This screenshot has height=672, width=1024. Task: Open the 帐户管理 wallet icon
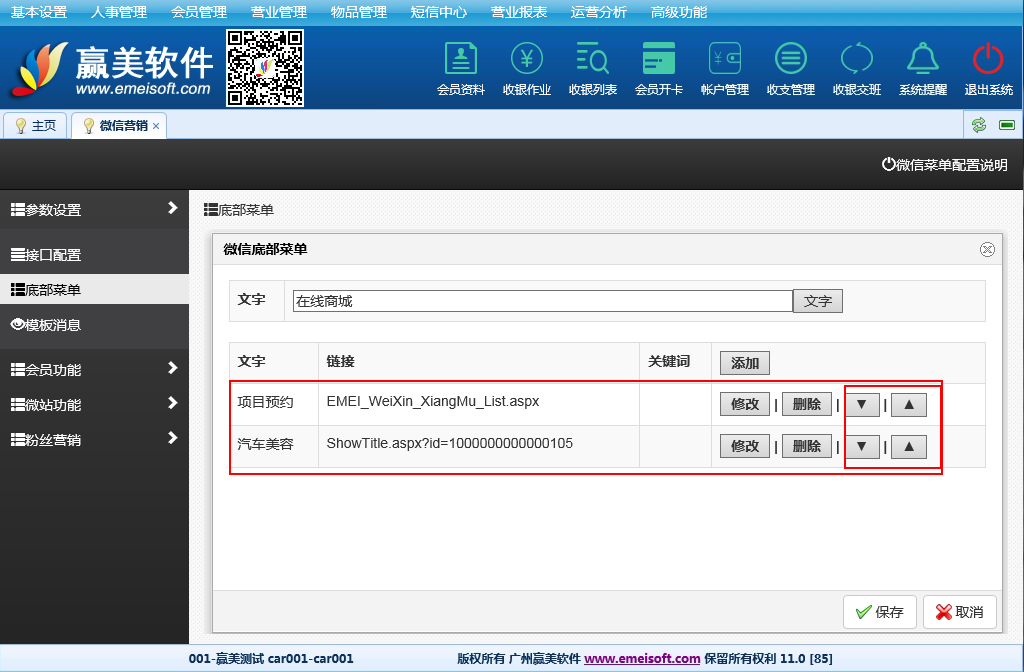pos(725,61)
